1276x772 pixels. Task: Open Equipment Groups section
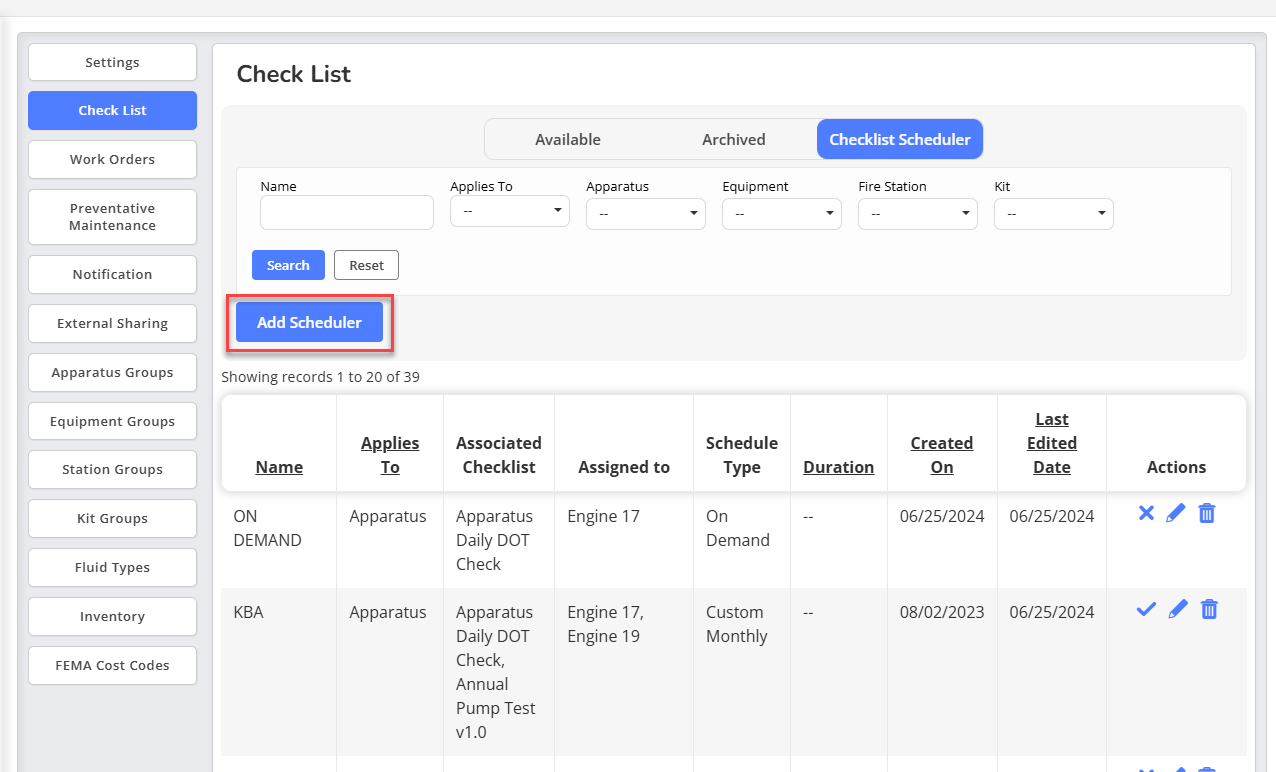coord(112,422)
